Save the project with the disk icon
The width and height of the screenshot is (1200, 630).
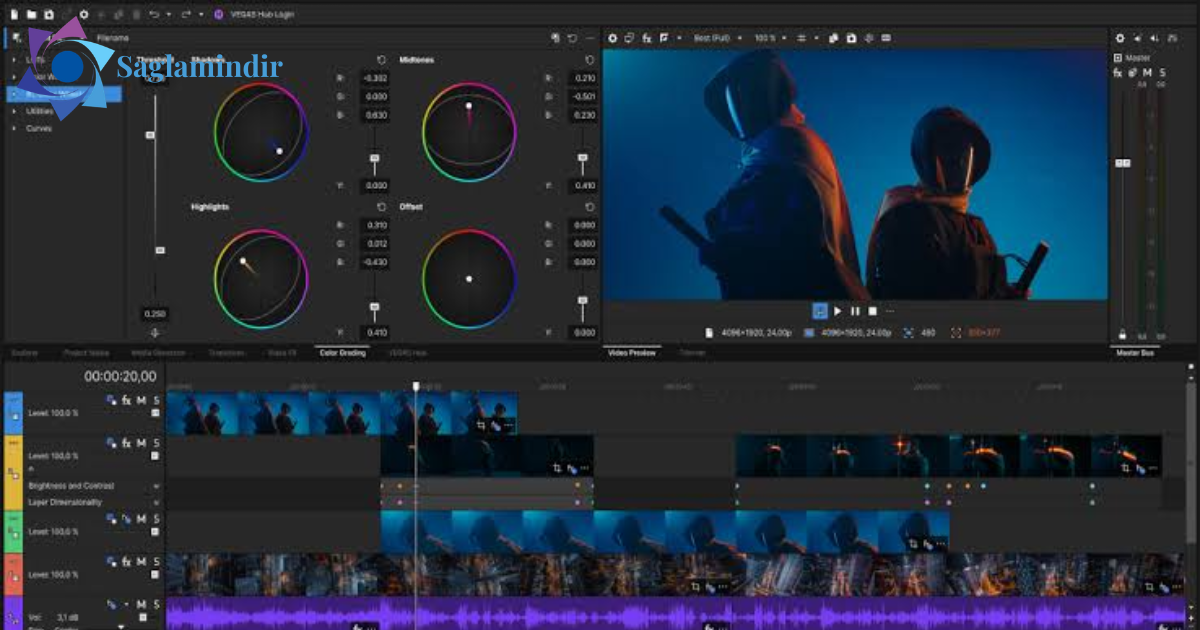(x=48, y=14)
